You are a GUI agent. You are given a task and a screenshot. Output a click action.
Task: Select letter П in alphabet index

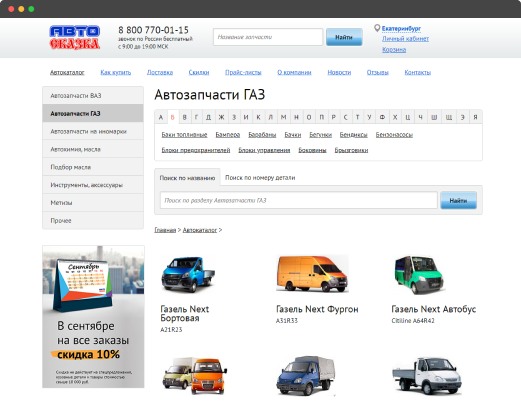322,117
